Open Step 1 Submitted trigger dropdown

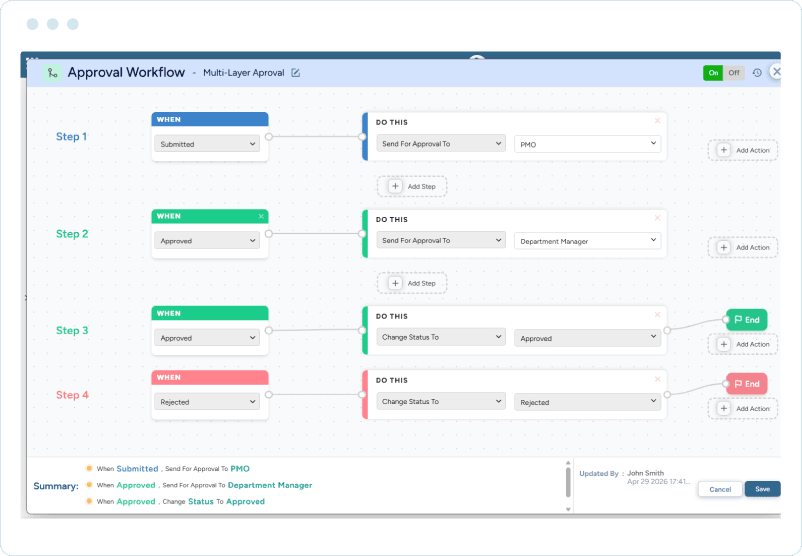tap(207, 144)
